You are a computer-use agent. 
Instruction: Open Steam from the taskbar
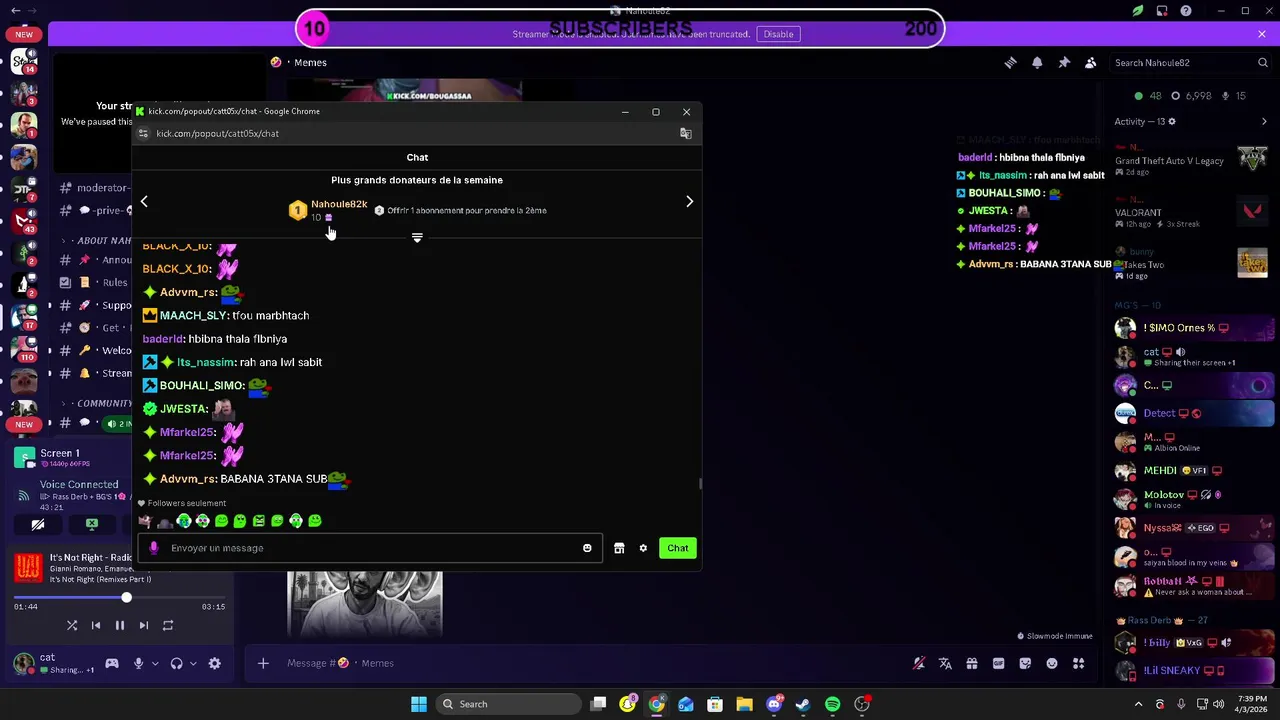pyautogui.click(x=802, y=704)
